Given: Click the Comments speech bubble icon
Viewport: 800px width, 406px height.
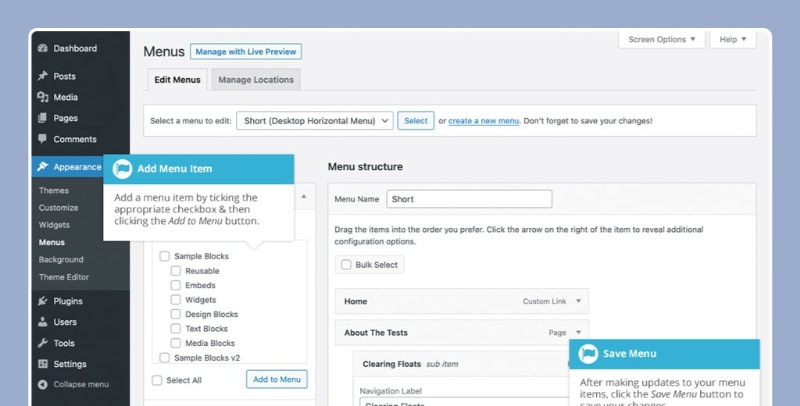Looking at the screenshot, I should (x=42, y=139).
